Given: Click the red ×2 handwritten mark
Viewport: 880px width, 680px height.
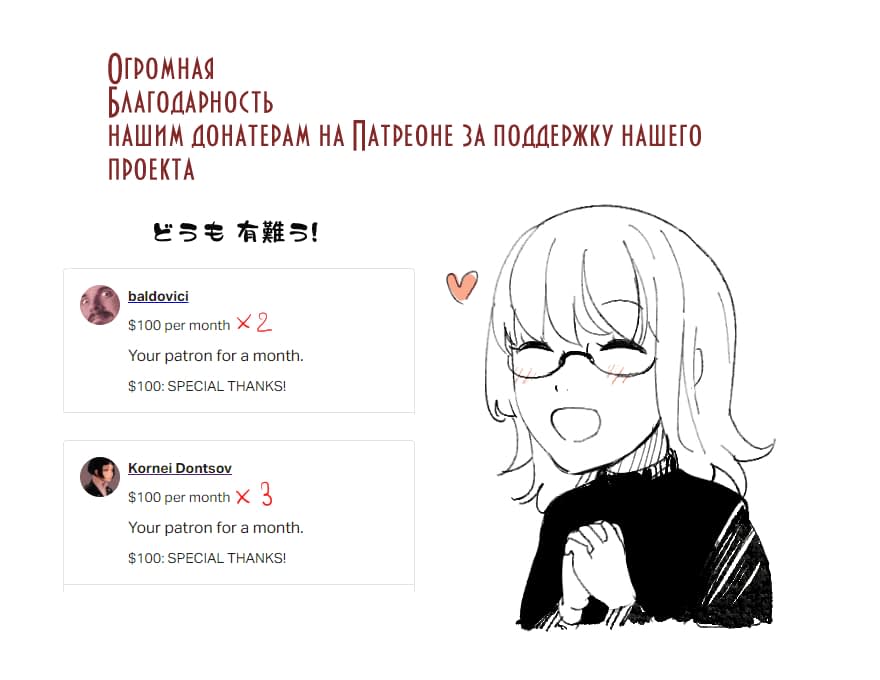Looking at the screenshot, I should click(x=254, y=323).
